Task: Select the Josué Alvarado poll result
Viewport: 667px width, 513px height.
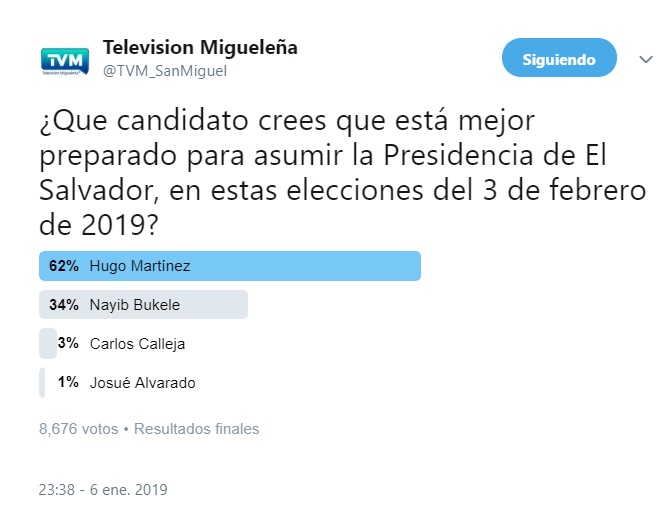Action: coord(117,382)
